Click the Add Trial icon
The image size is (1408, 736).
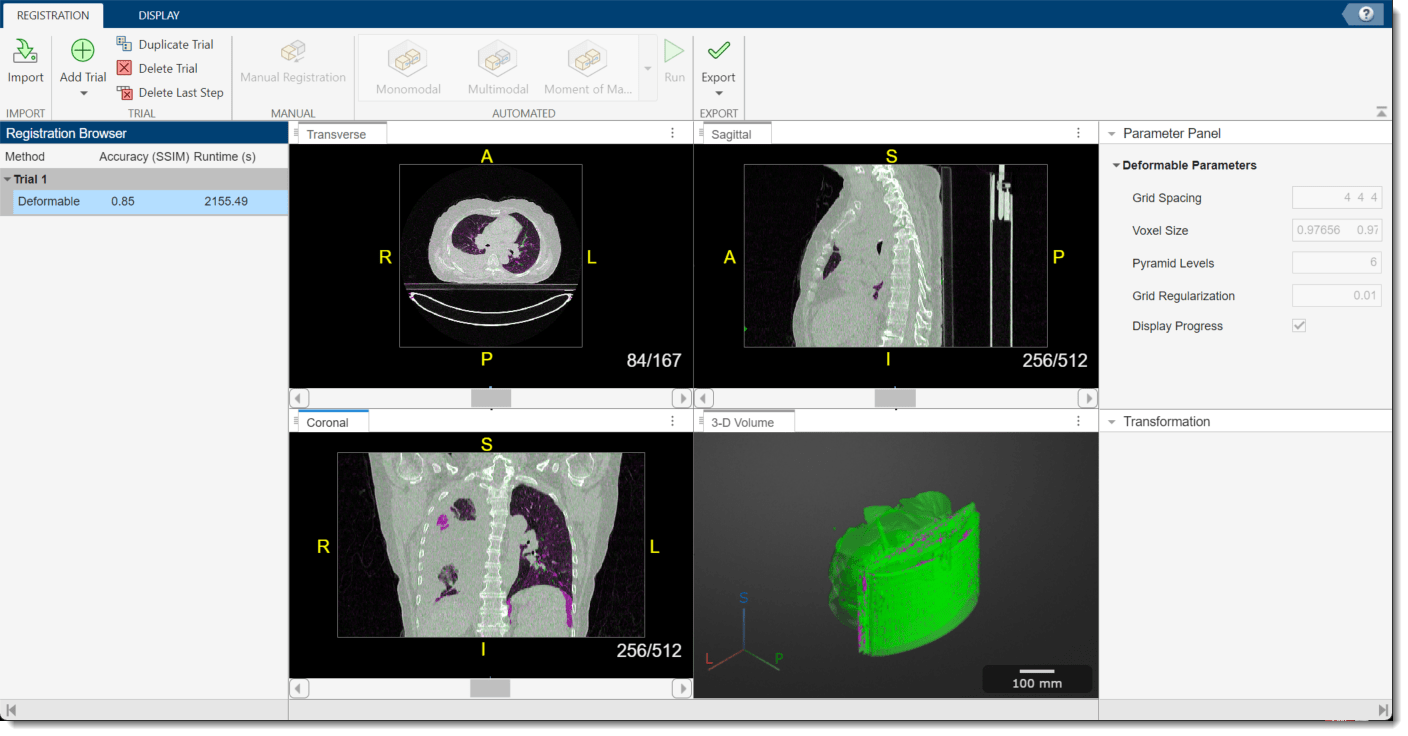point(81,50)
